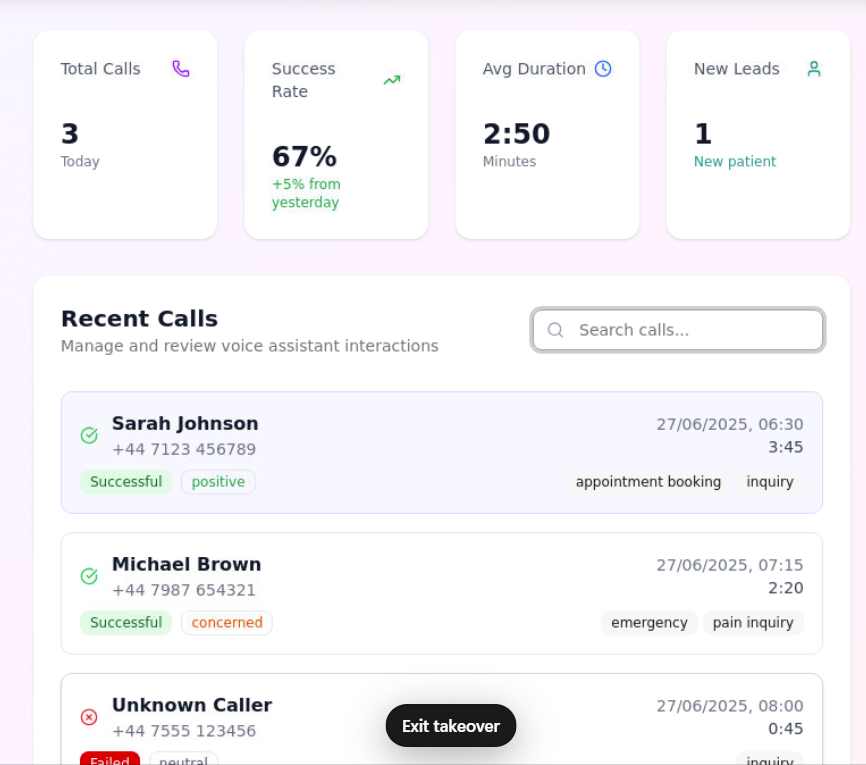Viewport: 866px width, 765px height.
Task: Click the green check icon beside Michael Brown
Action: coord(89,576)
